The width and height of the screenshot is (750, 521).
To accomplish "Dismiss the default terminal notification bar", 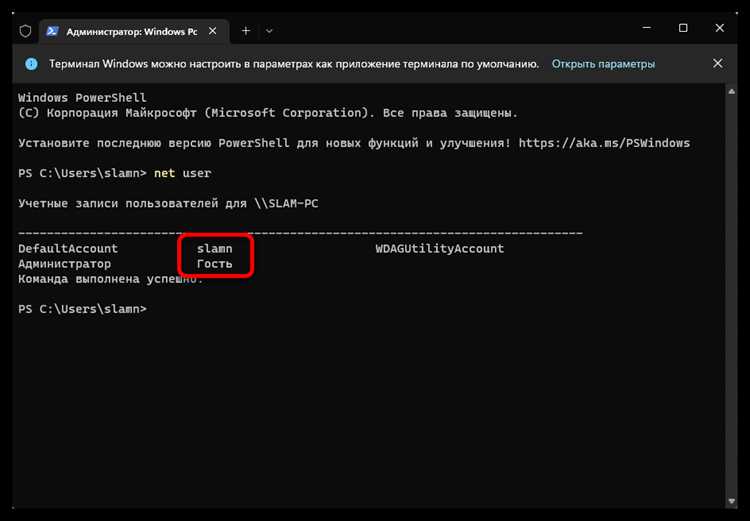I will pyautogui.click(x=717, y=63).
